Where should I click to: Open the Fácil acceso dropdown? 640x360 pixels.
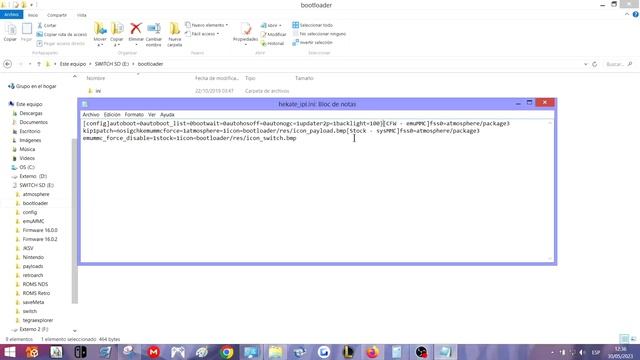point(202,34)
